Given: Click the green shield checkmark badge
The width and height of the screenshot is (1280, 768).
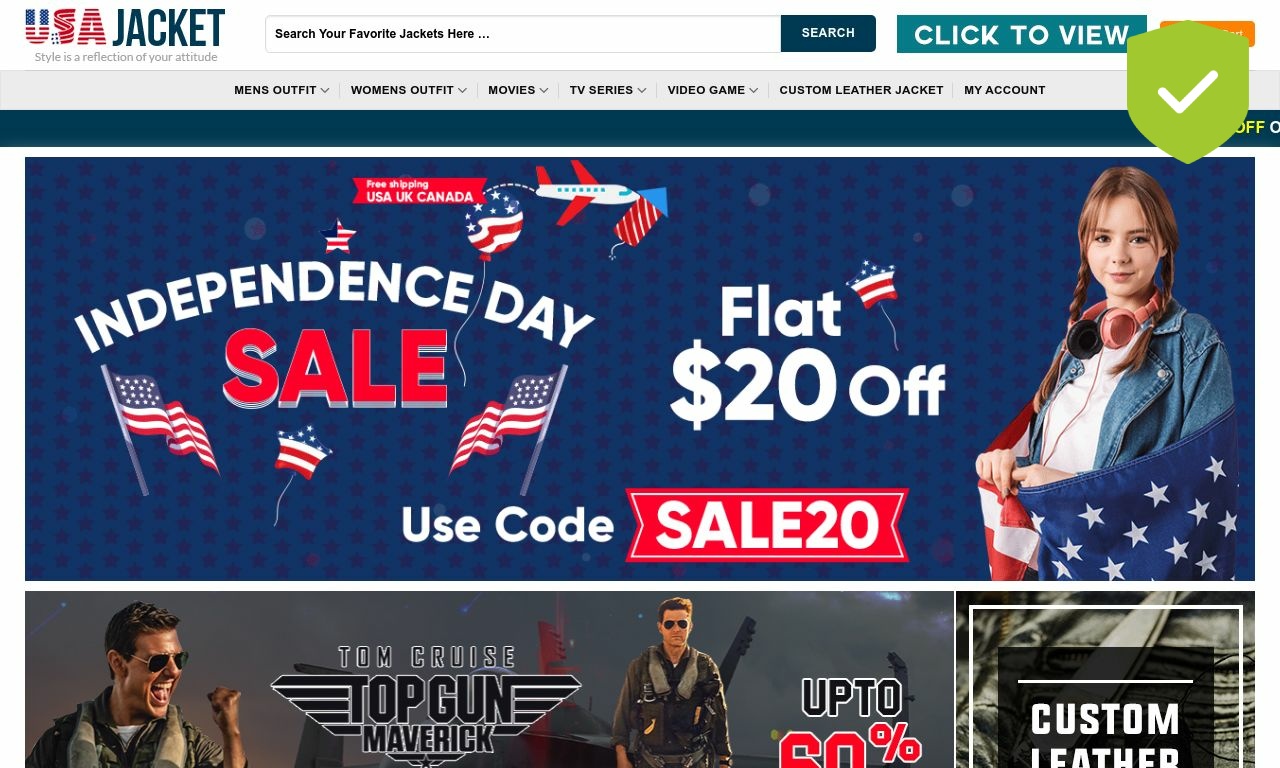Looking at the screenshot, I should click(1188, 92).
